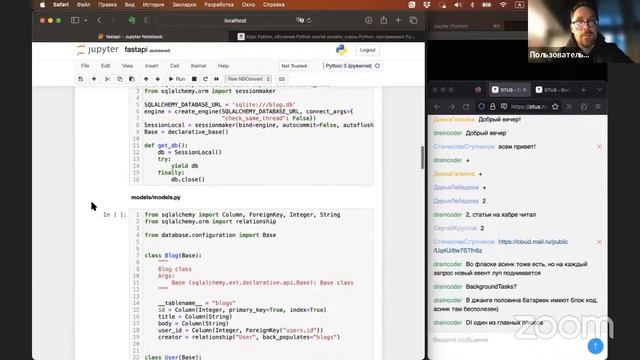The image size is (640, 360).
Task: Open the Jupyter Cell menu
Action: [x=175, y=66]
